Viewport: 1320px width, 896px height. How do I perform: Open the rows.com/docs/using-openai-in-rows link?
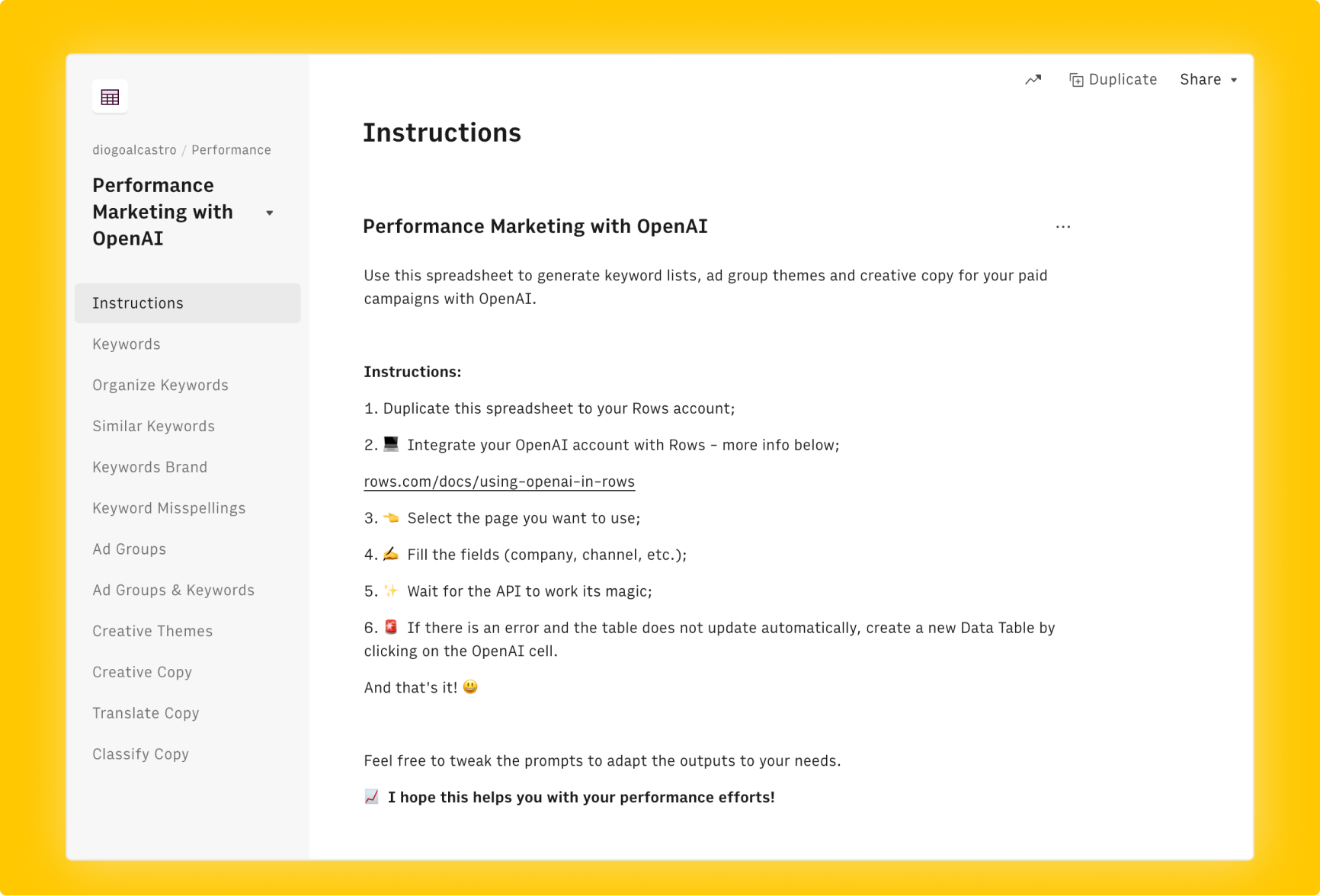tap(499, 482)
